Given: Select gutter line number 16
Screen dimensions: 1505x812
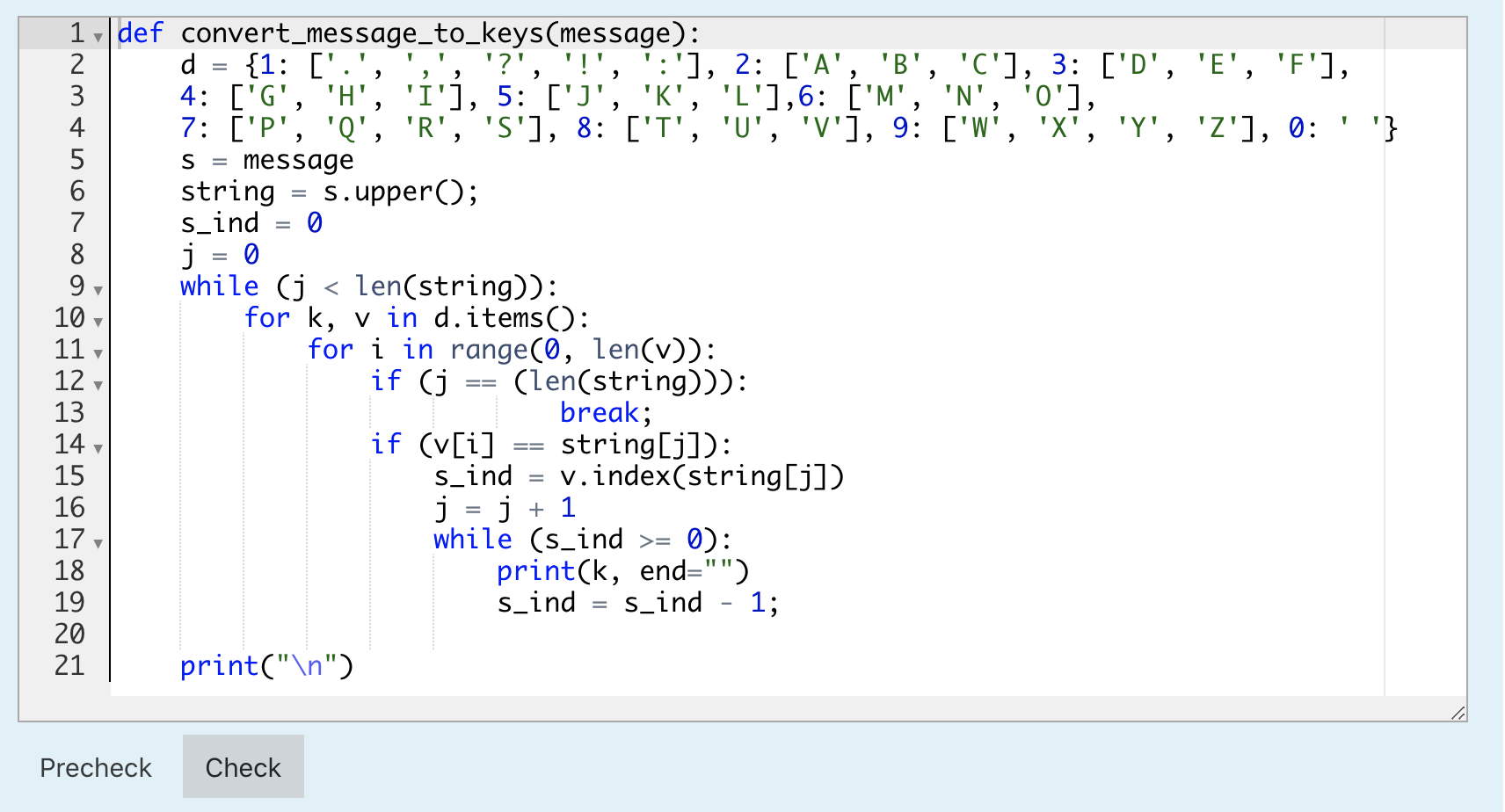Looking at the screenshot, I should [x=69, y=507].
